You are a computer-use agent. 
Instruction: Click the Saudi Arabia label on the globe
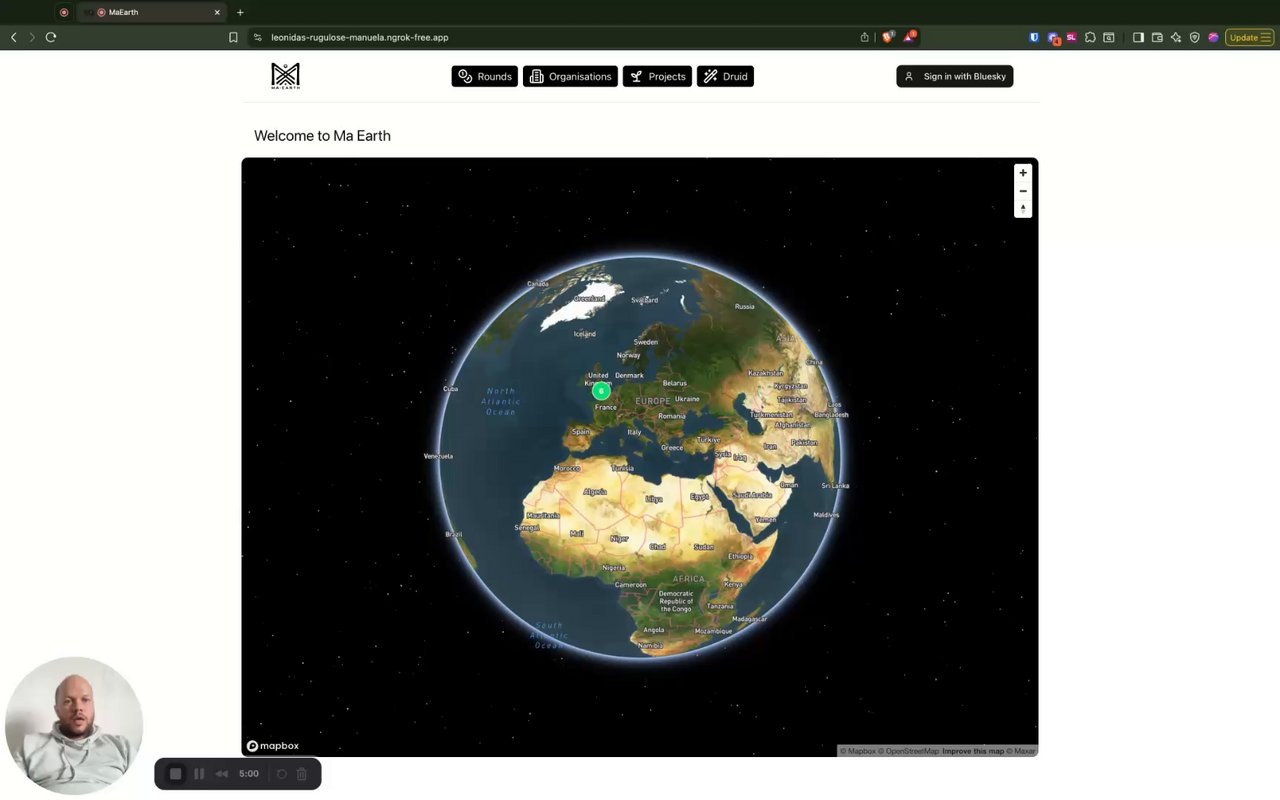tap(752, 495)
